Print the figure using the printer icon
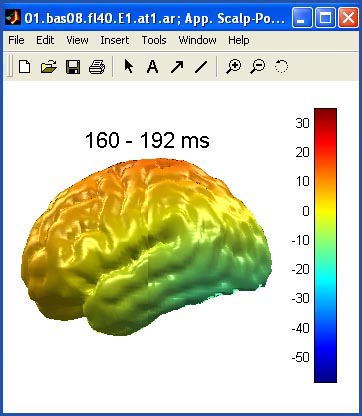The height and width of the screenshot is (416, 362). click(x=97, y=67)
